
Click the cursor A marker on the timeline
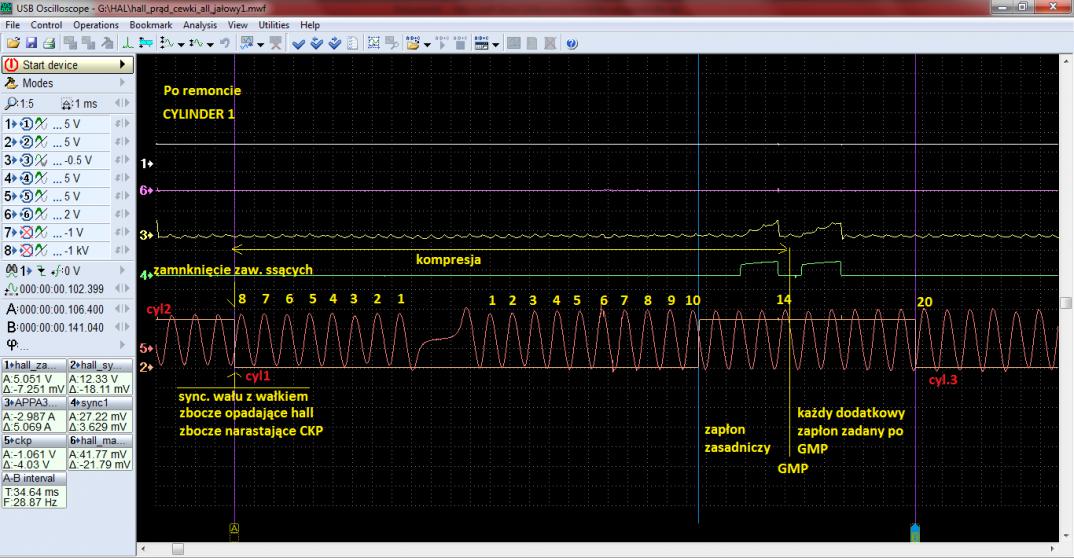click(x=234, y=527)
